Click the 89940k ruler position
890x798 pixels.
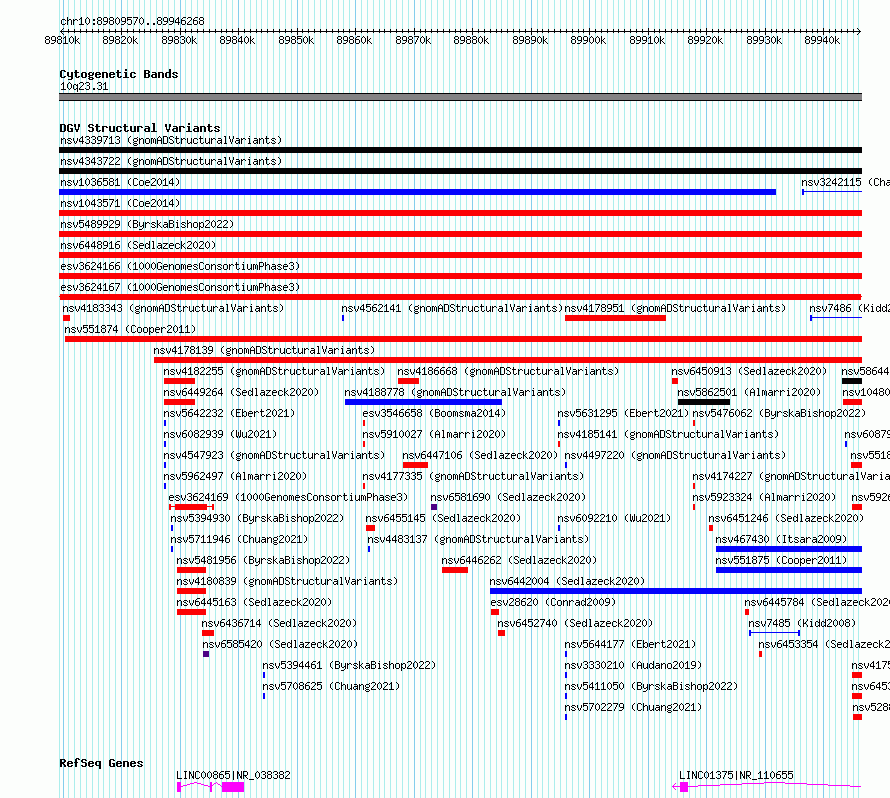coord(822,40)
